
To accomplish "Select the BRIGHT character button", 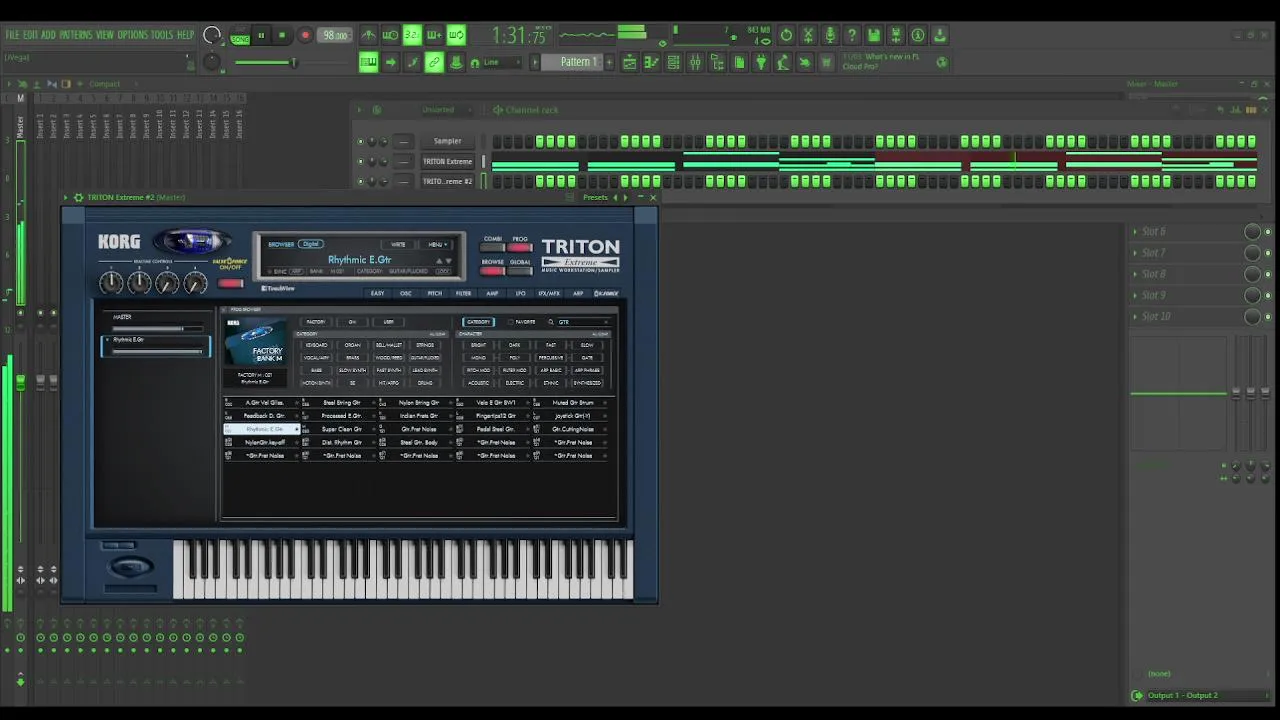I will click(478, 345).
